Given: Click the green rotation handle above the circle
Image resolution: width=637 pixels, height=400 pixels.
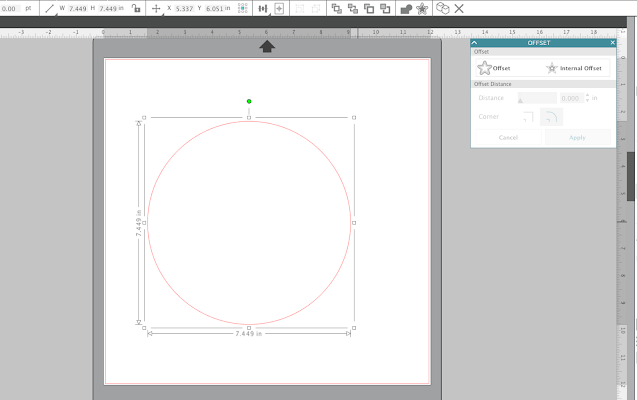Looking at the screenshot, I should click(249, 102).
